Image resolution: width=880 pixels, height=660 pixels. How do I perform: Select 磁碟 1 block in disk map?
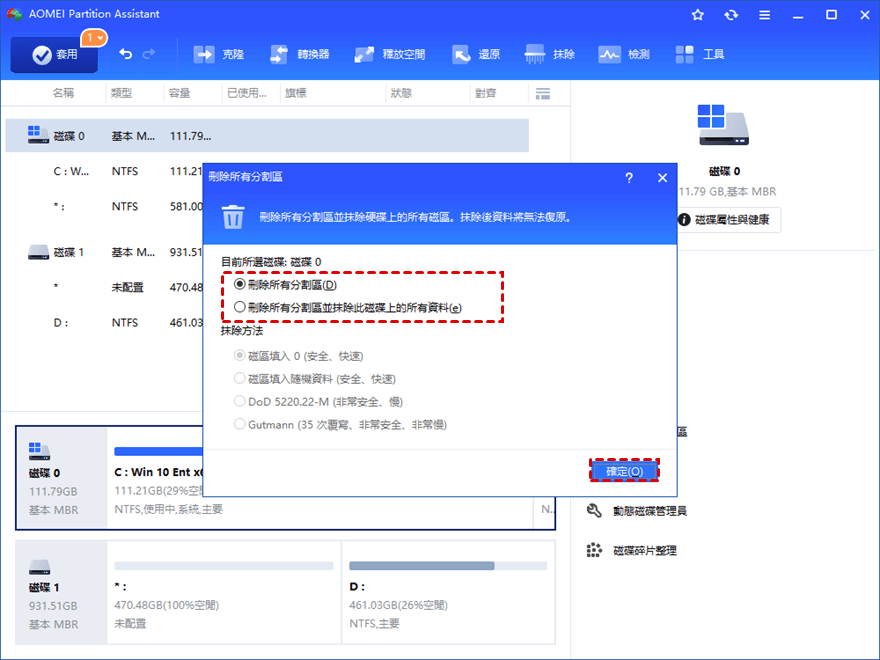click(x=61, y=592)
